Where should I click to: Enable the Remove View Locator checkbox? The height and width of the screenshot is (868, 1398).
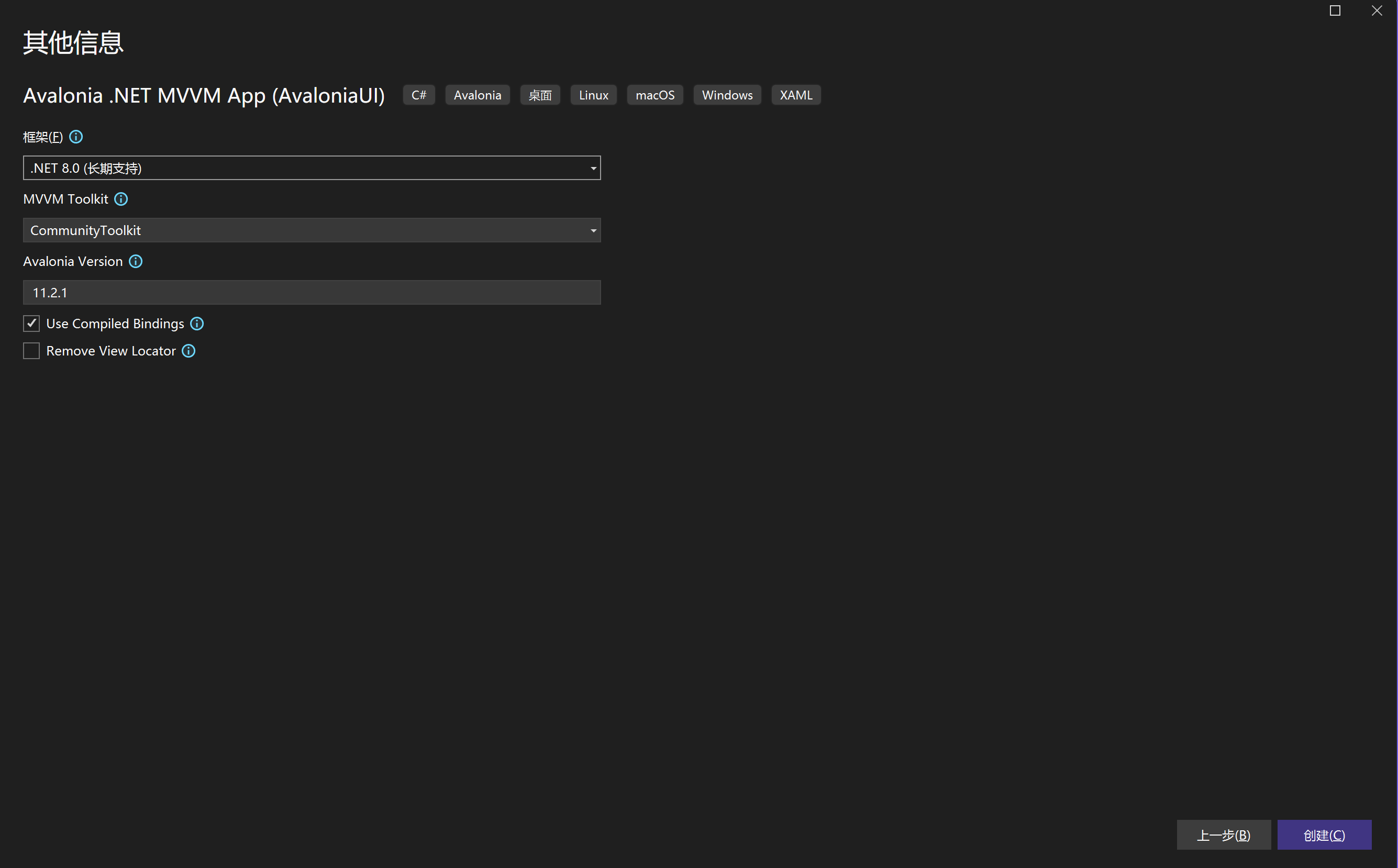pos(31,351)
